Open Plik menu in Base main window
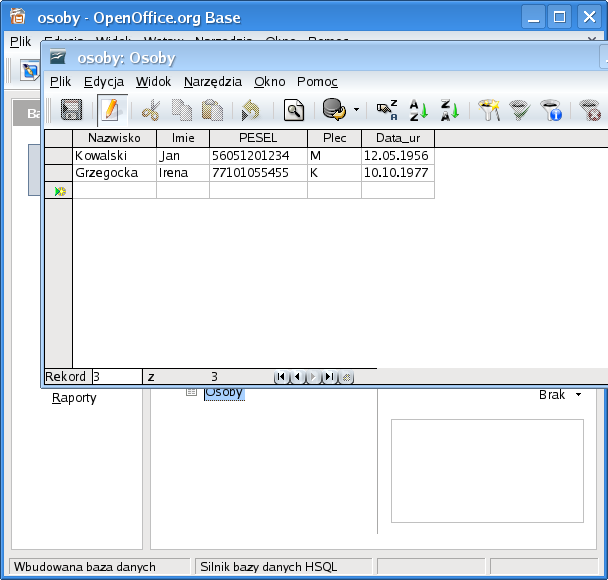The image size is (608, 580). pyautogui.click(x=21, y=41)
